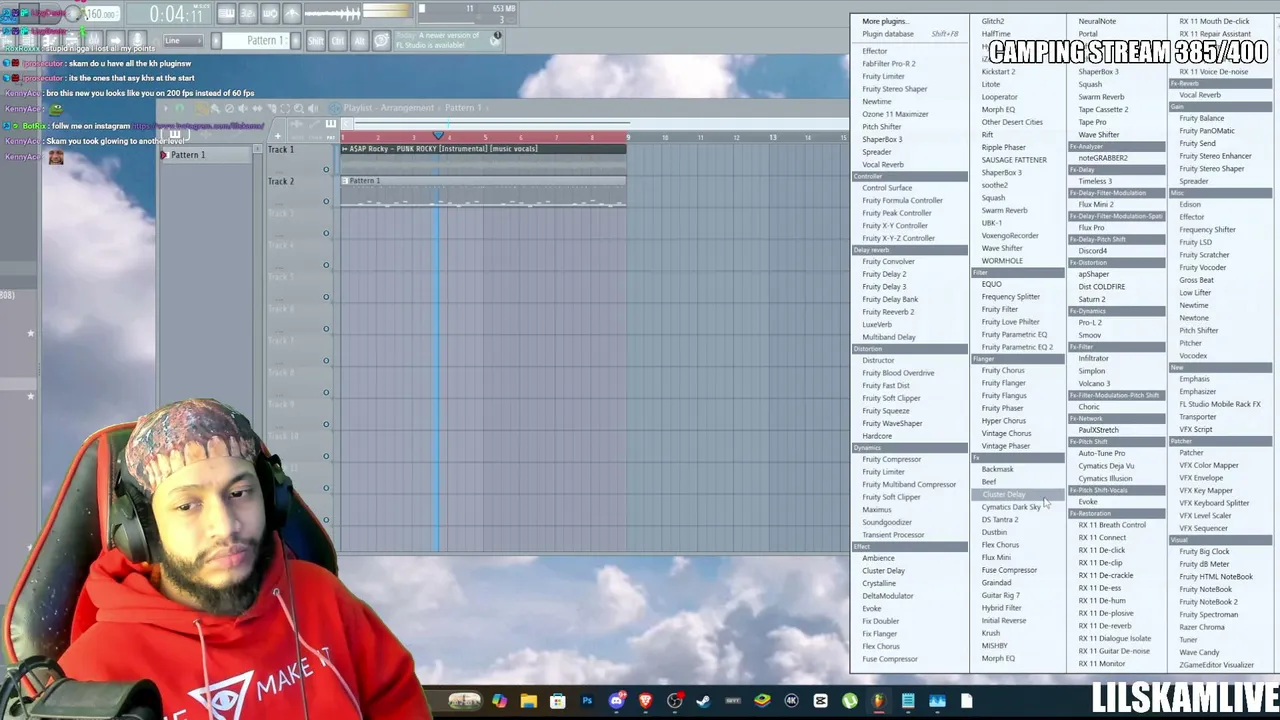This screenshot has height=720, width=1280.
Task: Pick Cymatics Dark Sky from the menu
Action: pyautogui.click(x=1010, y=507)
